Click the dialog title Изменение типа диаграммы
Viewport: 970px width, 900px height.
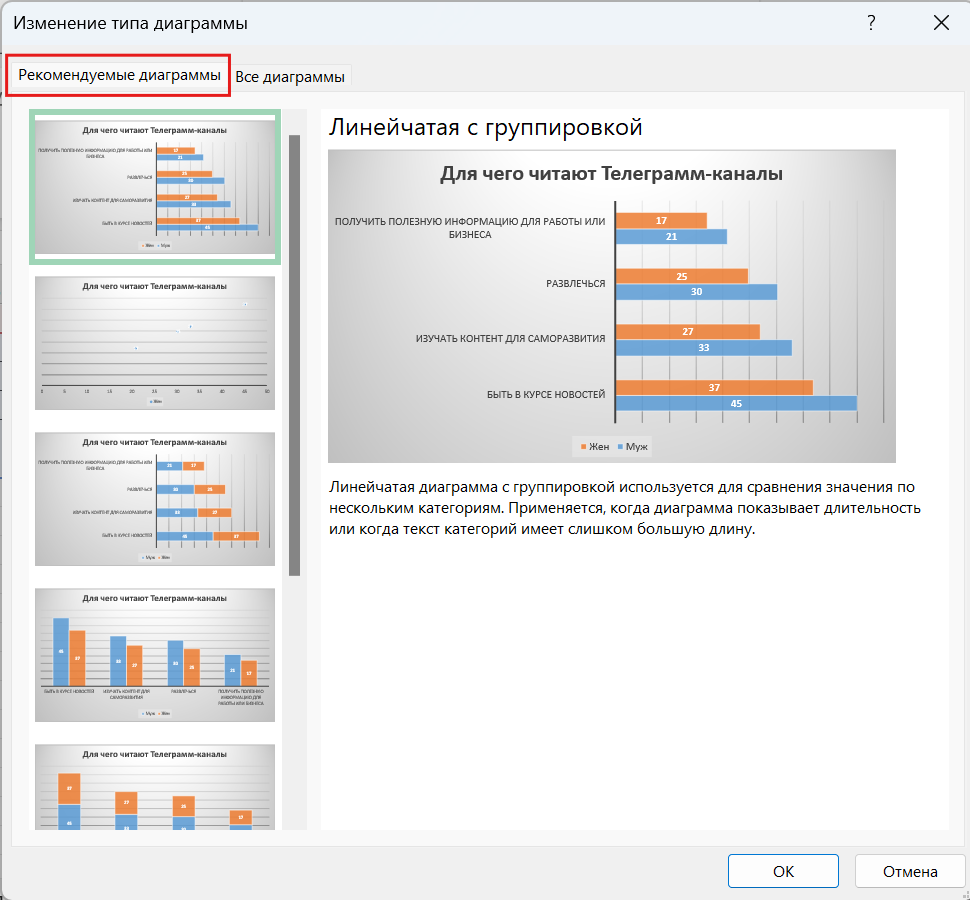tap(130, 22)
